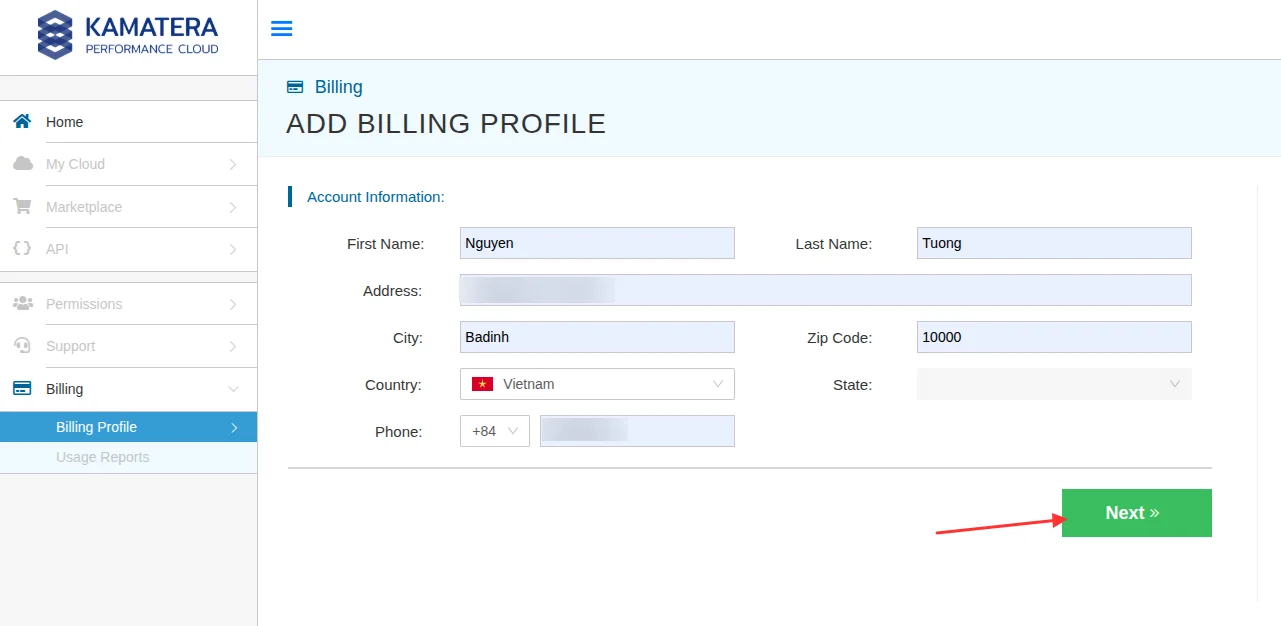
Task: Click the Zip Code label
Action: coord(840,338)
